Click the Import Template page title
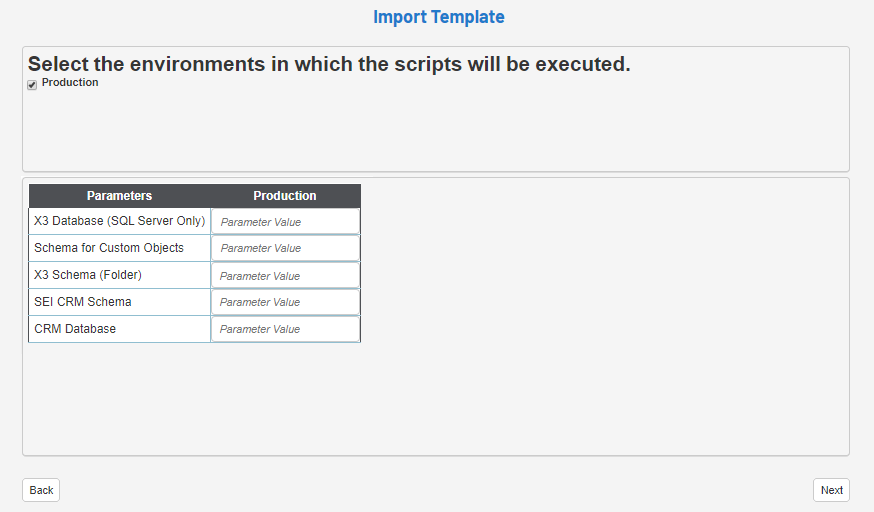Viewport: 874px width, 512px height. (438, 17)
